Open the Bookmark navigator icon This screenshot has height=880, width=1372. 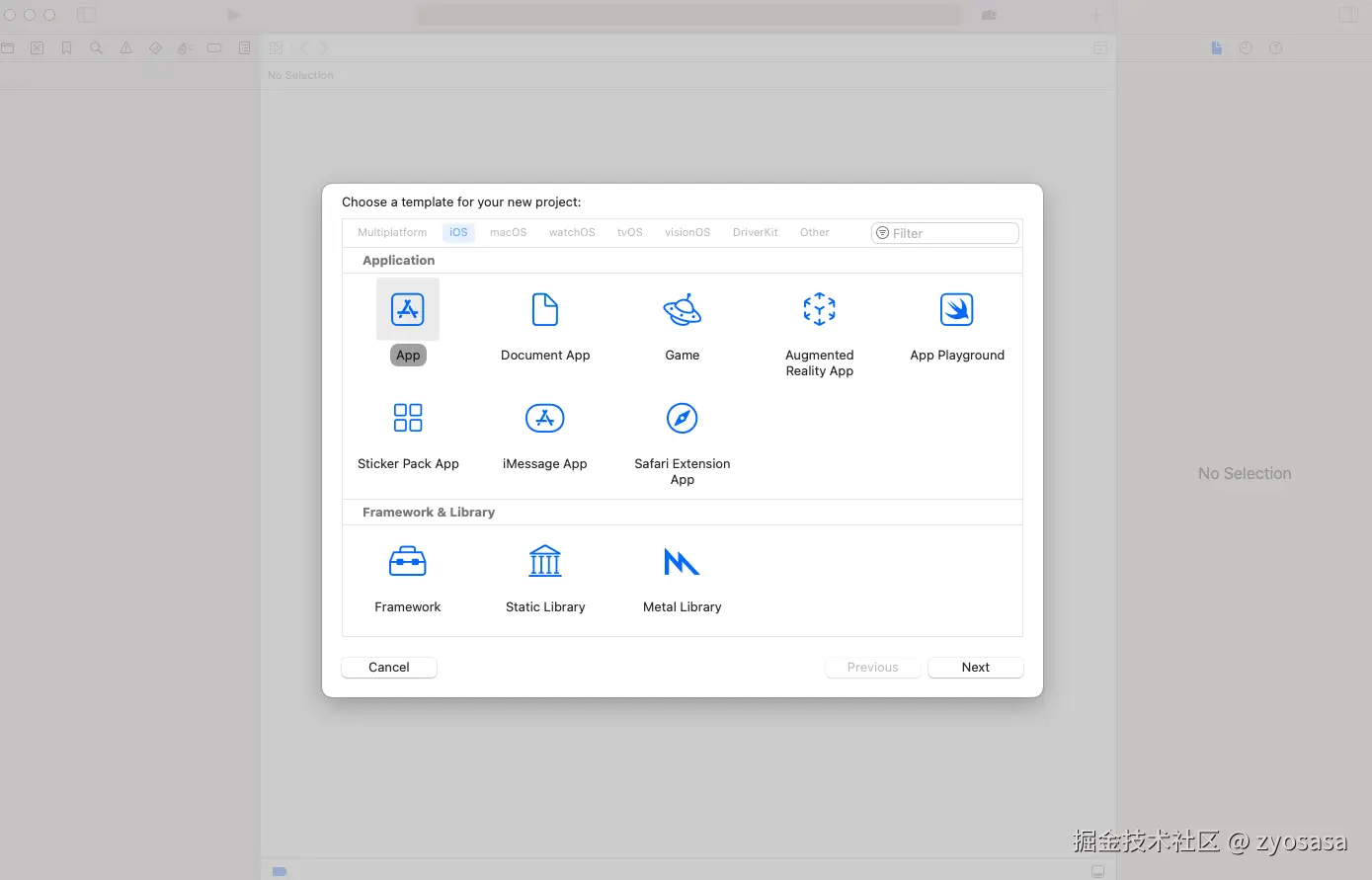pos(67,47)
